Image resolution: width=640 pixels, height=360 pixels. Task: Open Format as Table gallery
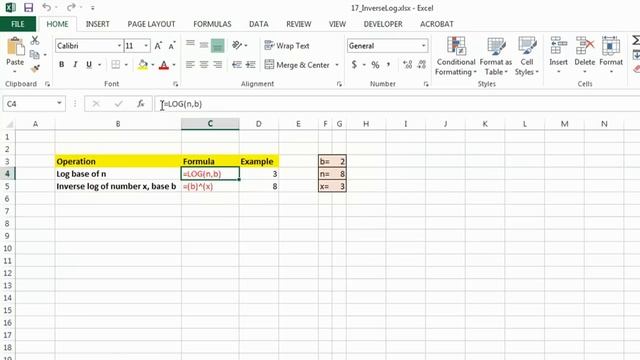(x=496, y=56)
